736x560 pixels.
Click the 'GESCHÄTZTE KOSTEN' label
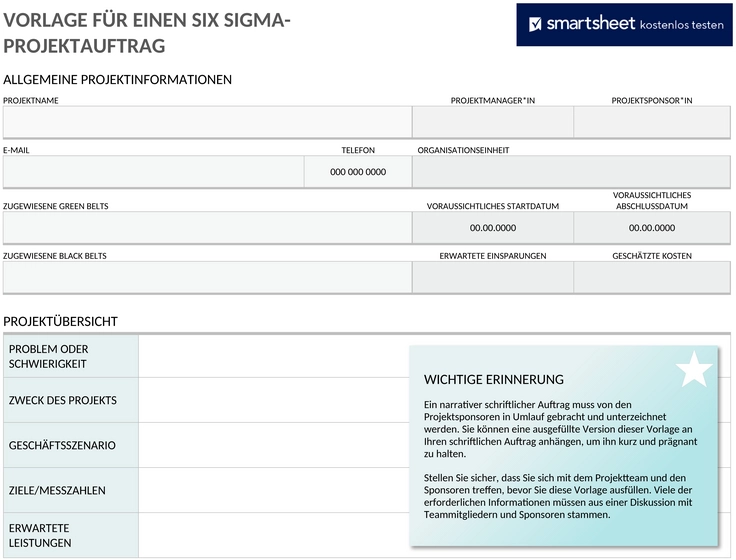[x=652, y=256]
